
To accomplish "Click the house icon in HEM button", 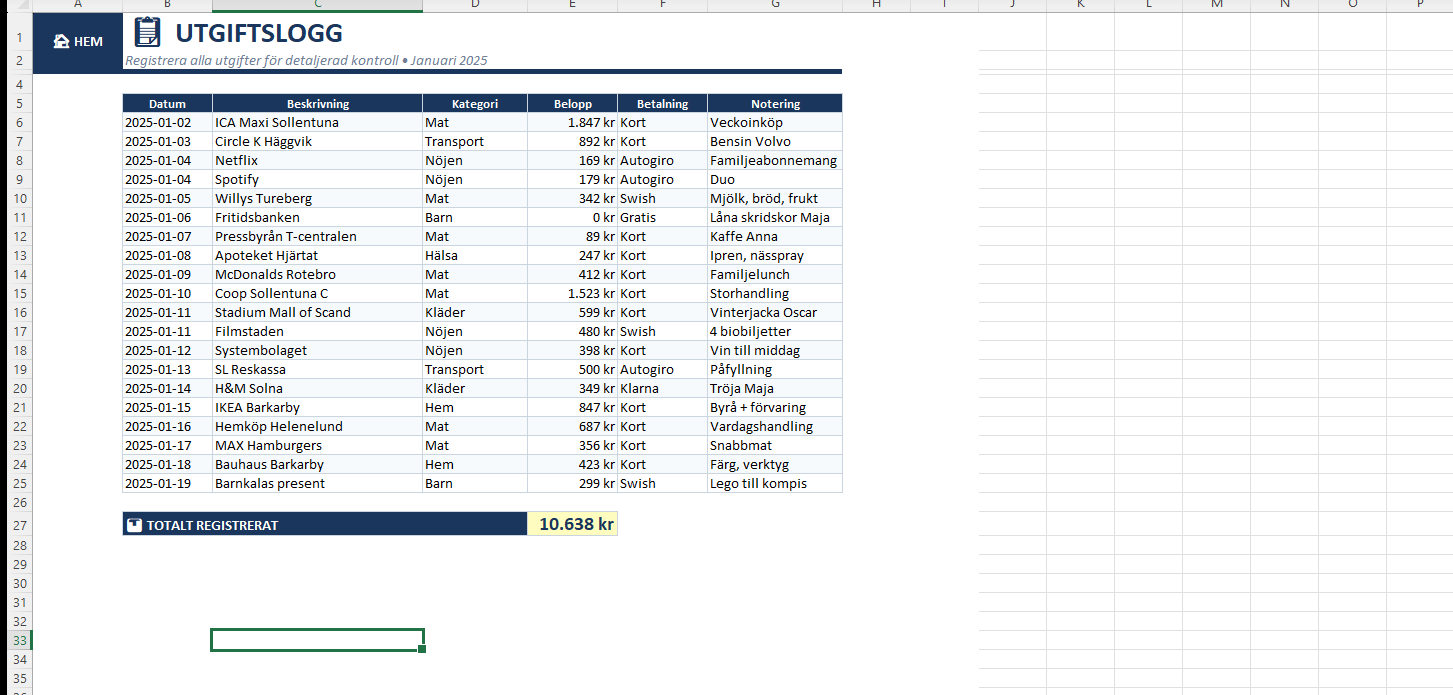I will [61, 41].
